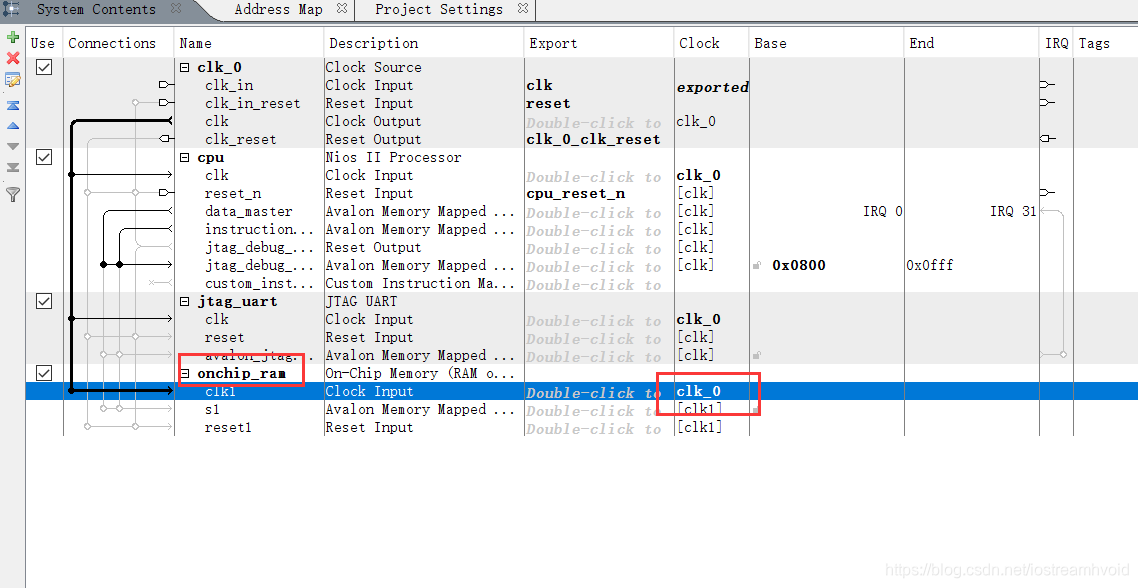
Task: Click the 0x0fff end address value
Action: [x=930, y=266]
